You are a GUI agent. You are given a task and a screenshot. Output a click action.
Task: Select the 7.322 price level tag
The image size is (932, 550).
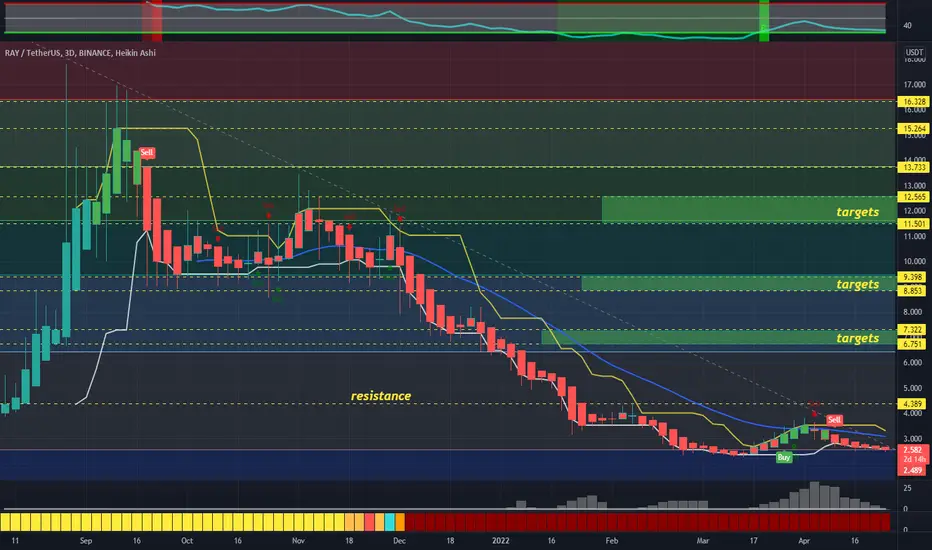(914, 329)
